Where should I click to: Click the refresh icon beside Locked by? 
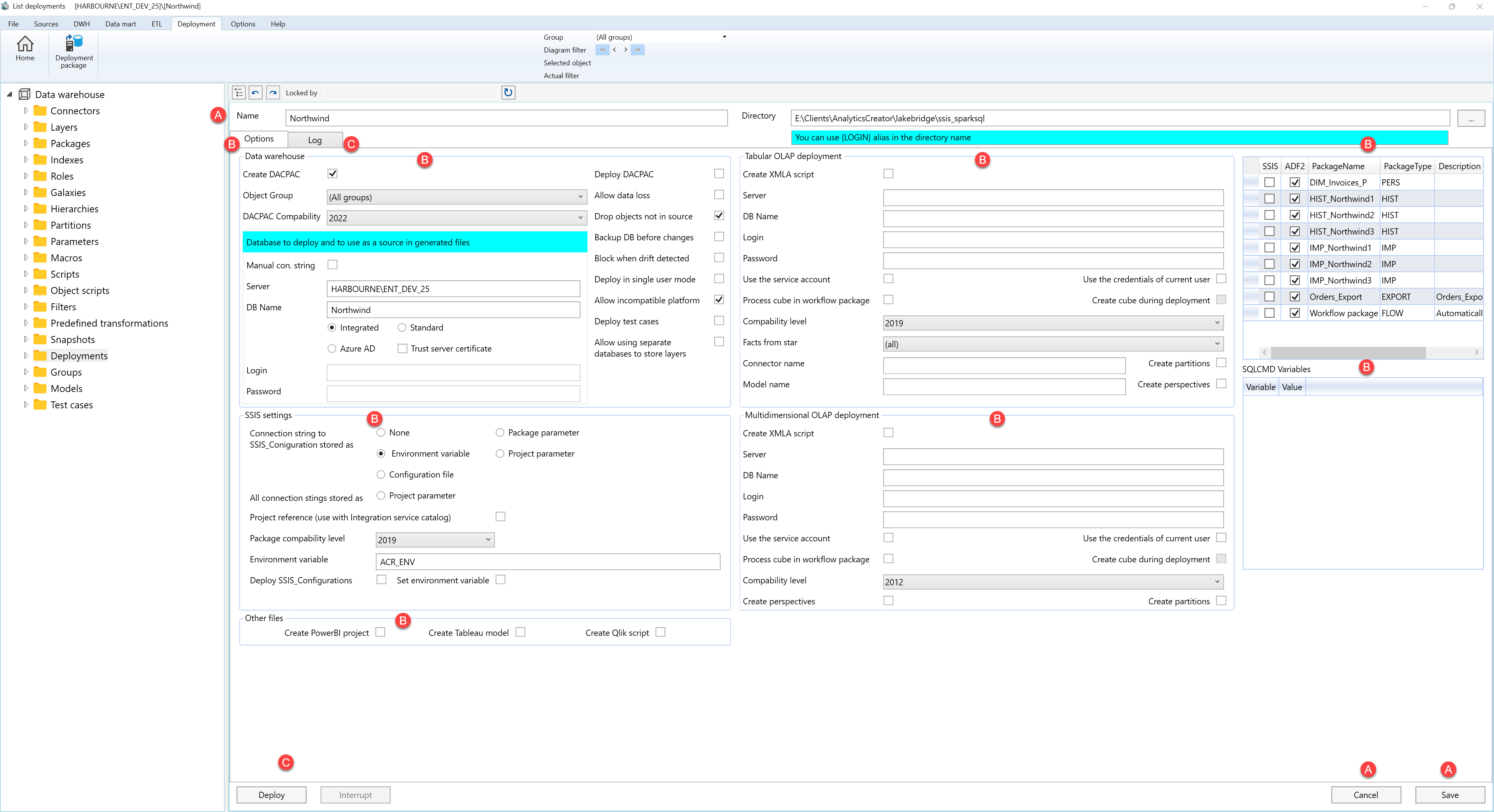pos(508,93)
